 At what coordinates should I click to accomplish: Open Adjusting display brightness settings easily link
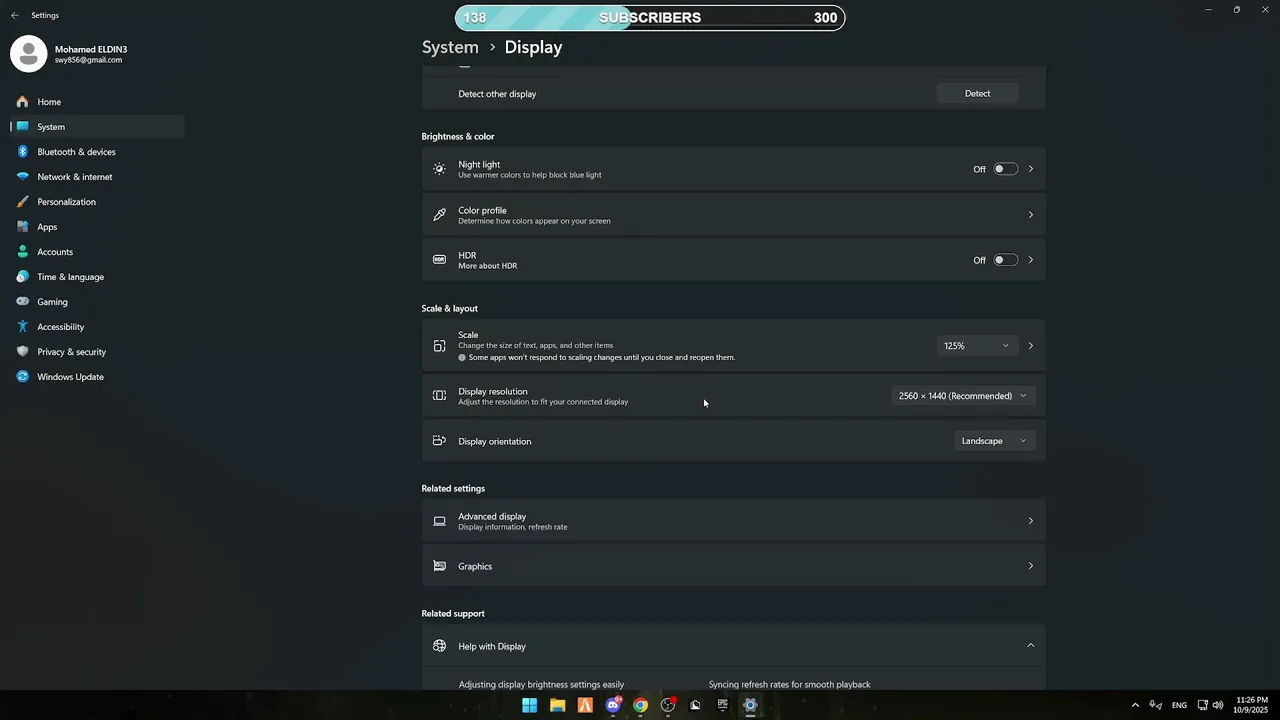coord(541,685)
